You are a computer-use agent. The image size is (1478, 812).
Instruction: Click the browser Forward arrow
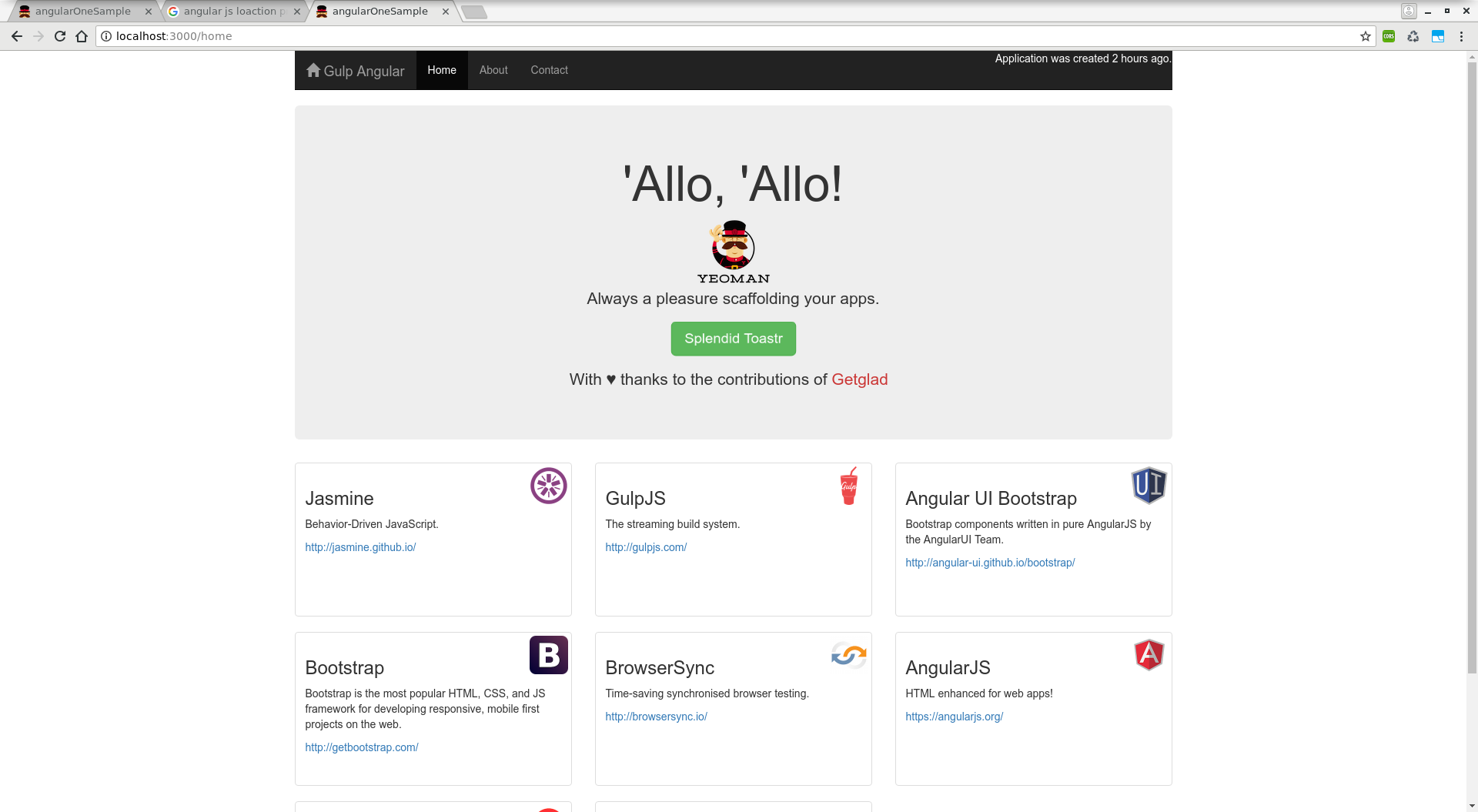(38, 36)
